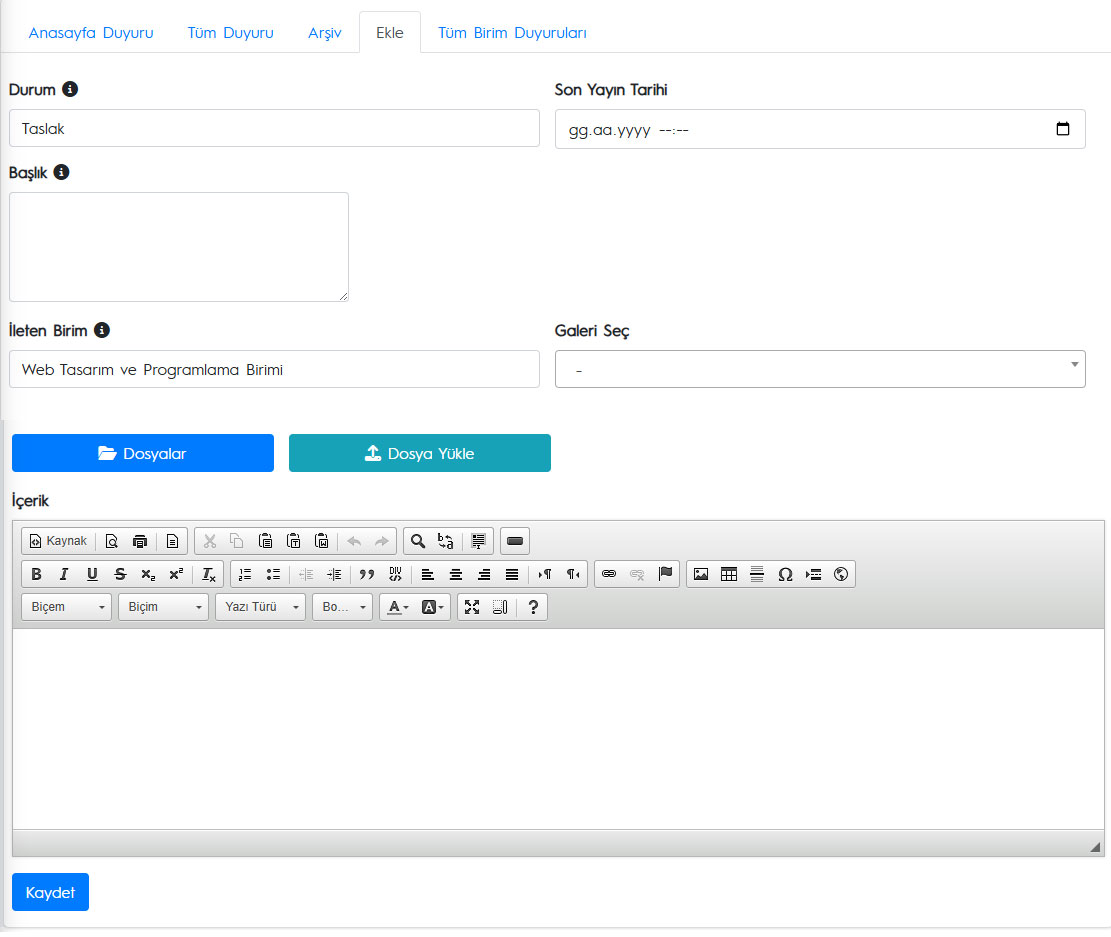Create a DIV container
The height and width of the screenshot is (937, 1111).
click(x=395, y=574)
